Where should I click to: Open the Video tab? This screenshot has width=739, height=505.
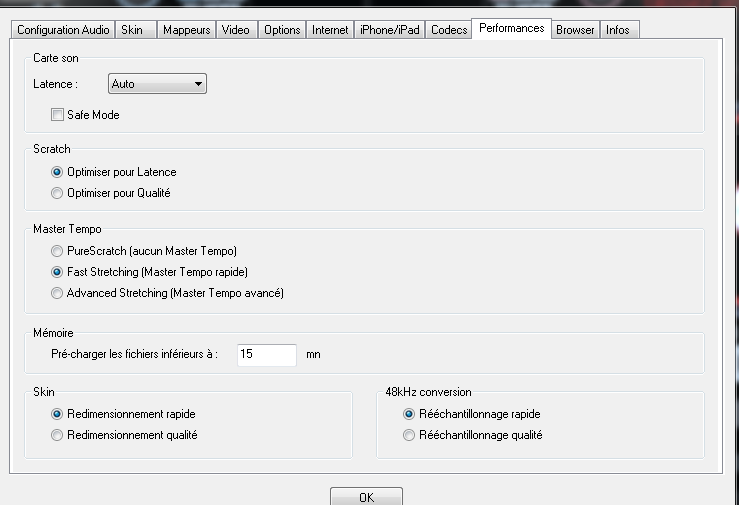236,30
